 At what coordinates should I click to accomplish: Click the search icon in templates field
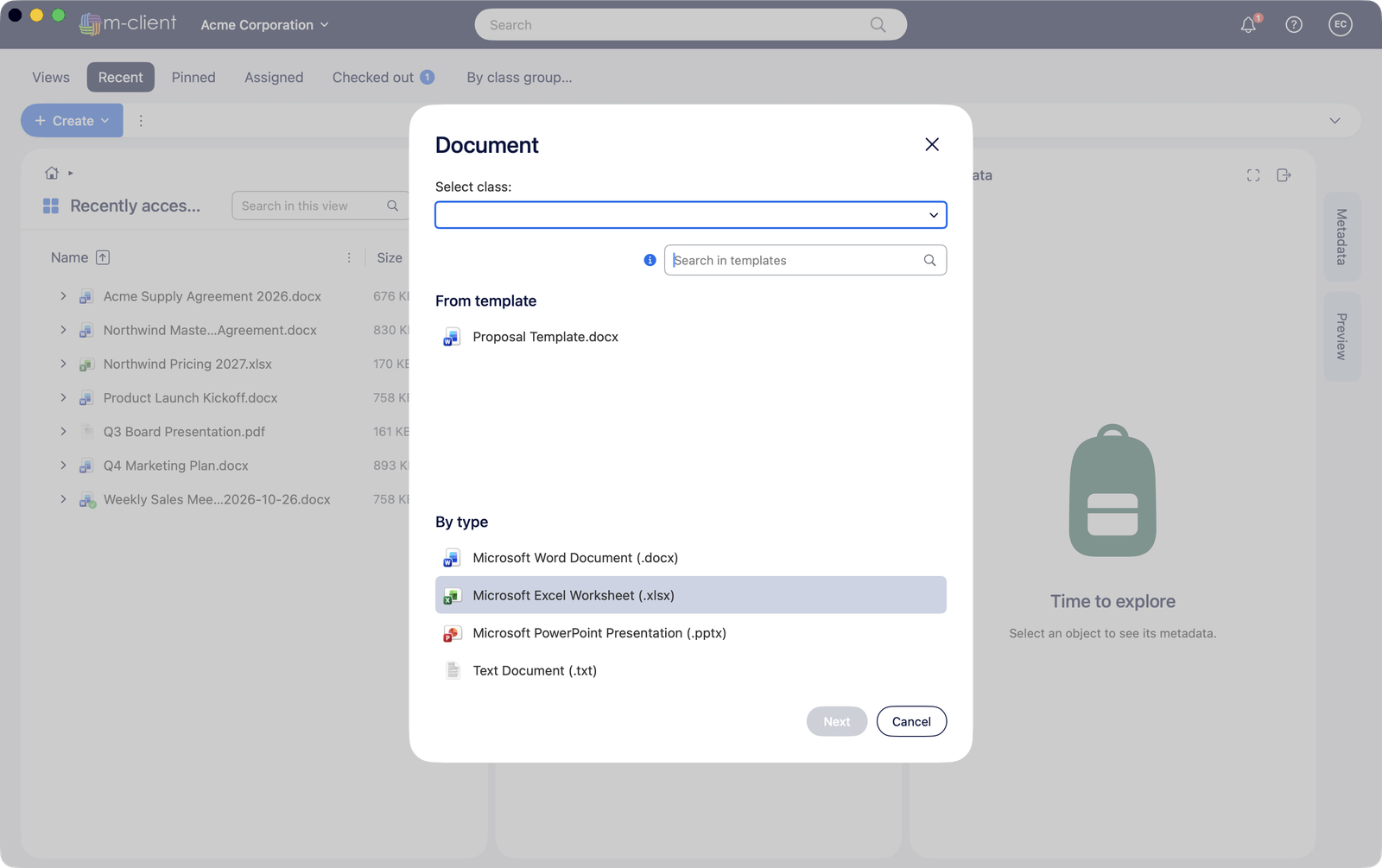pos(929,260)
